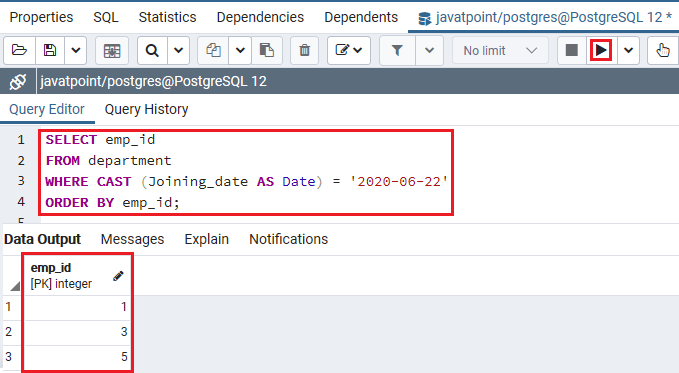Open the Statistics tab
The image size is (679, 373).
168,17
